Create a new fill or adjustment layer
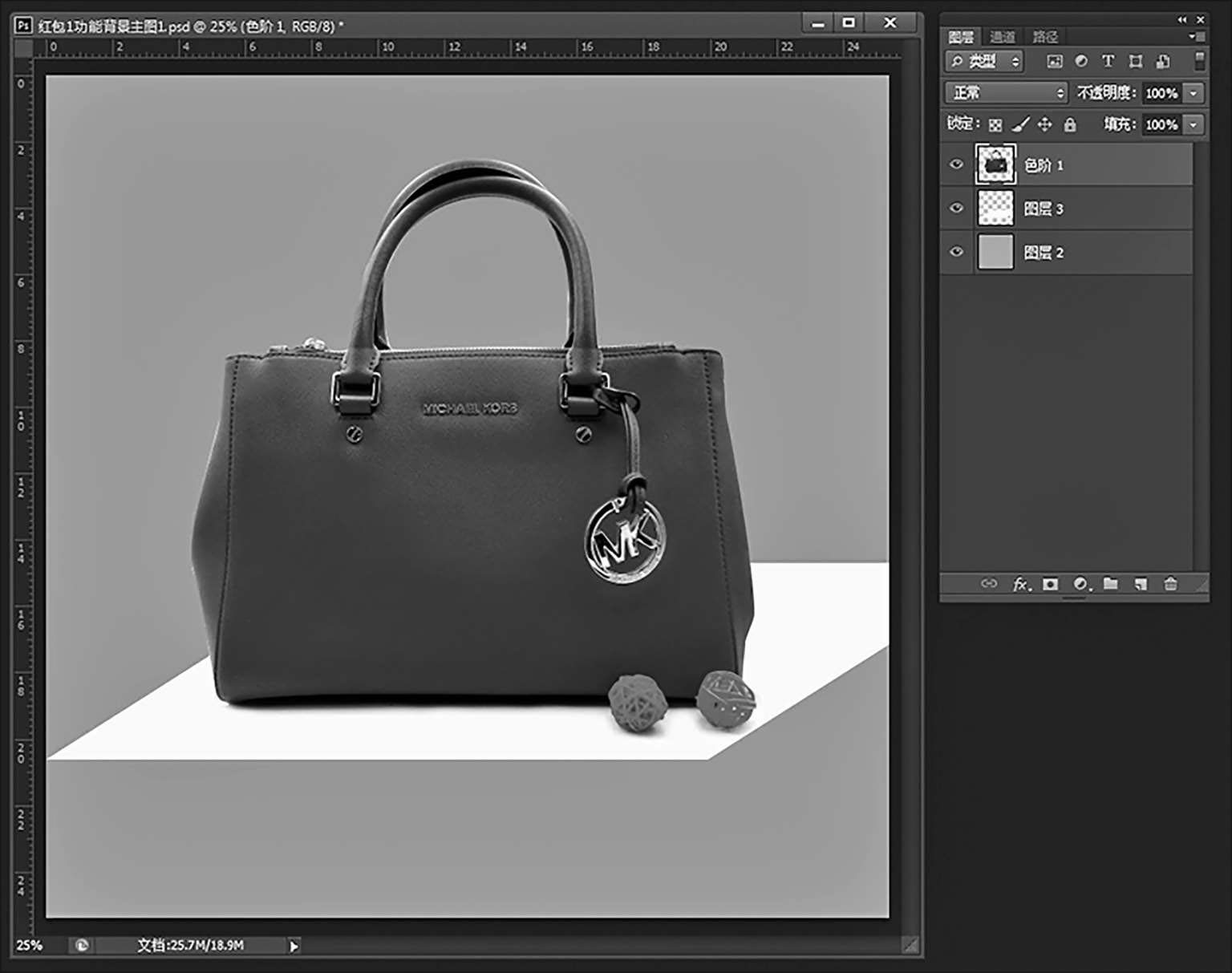Viewport: 1232px width, 973px height. pyautogui.click(x=1081, y=584)
